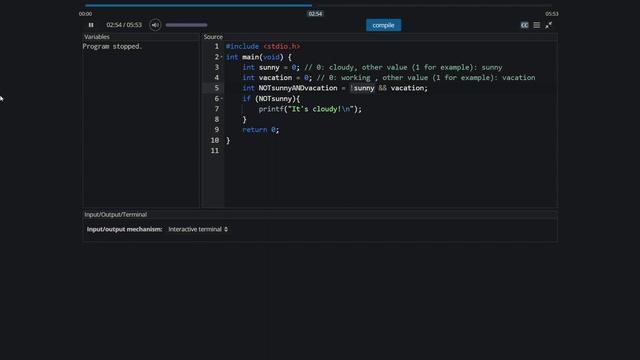This screenshot has width=640, height=360.
Task: Place cursor on the printf line
Action: click(310, 109)
